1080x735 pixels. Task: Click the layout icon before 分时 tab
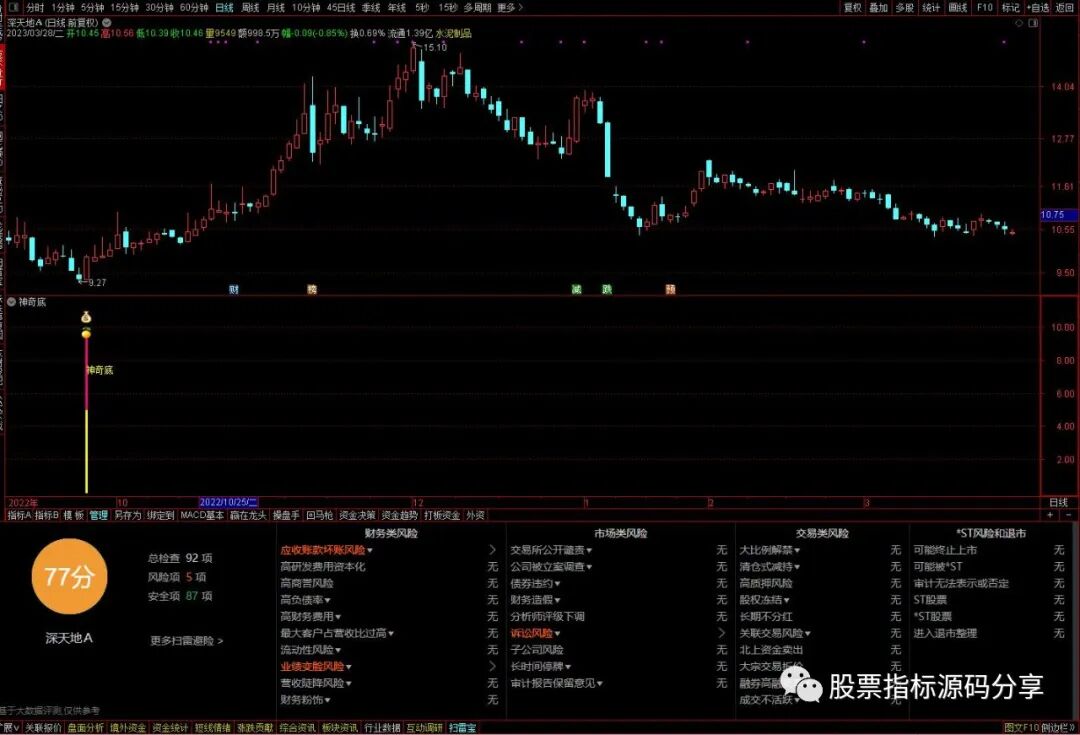(14, 8)
